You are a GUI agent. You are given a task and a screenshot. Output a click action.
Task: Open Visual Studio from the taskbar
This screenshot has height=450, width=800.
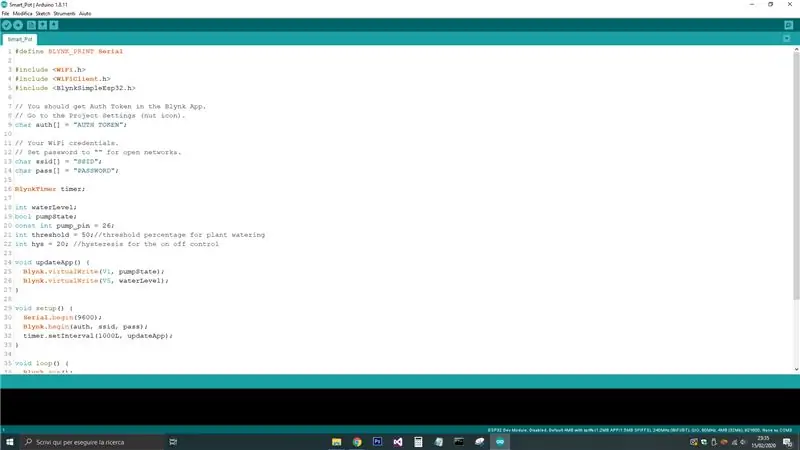coord(398,442)
